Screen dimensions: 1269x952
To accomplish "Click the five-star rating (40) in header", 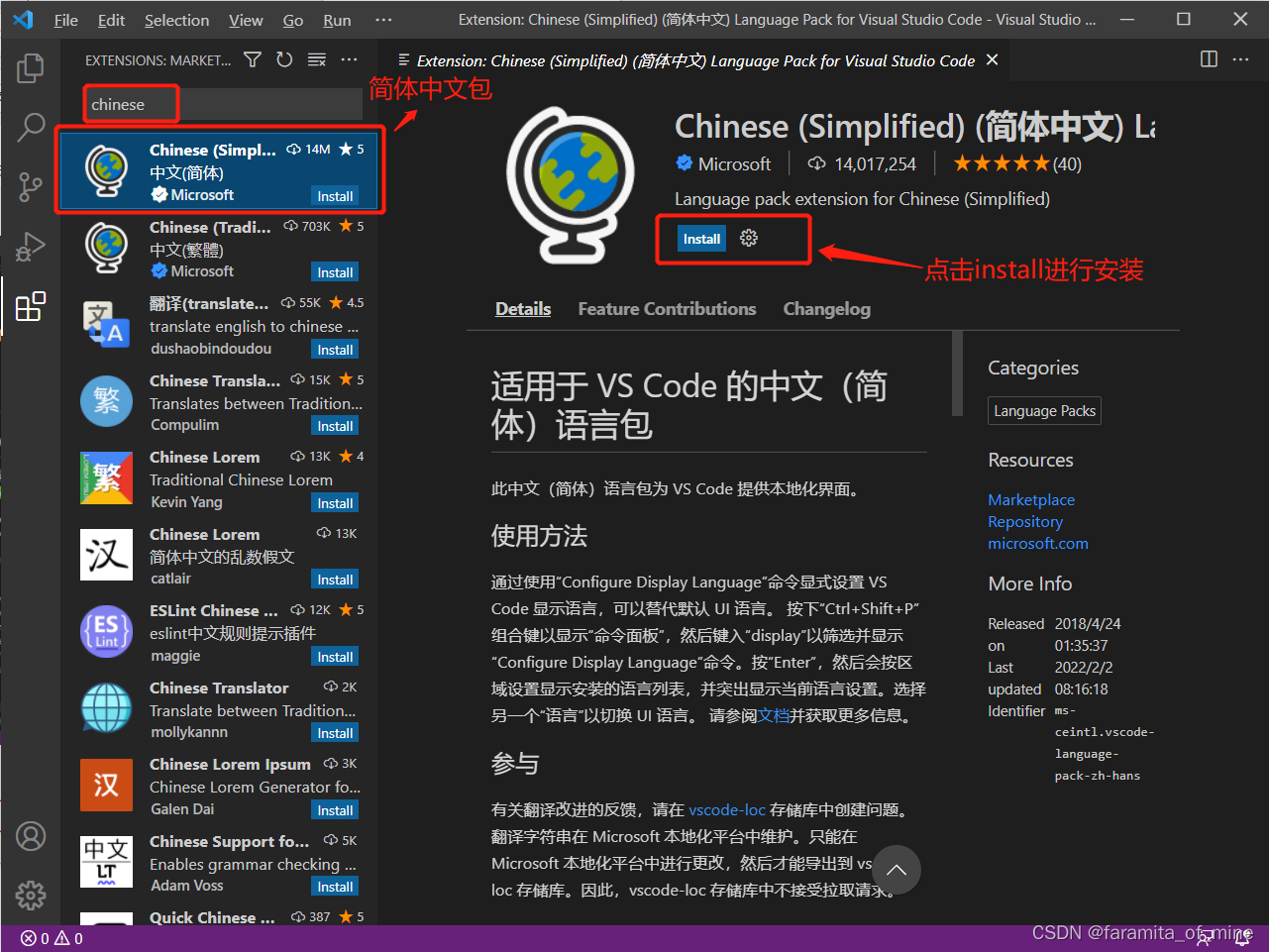I will [x=1017, y=164].
